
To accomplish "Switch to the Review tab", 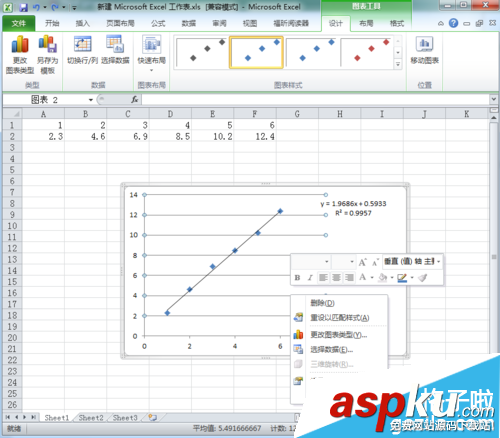I will pos(219,23).
